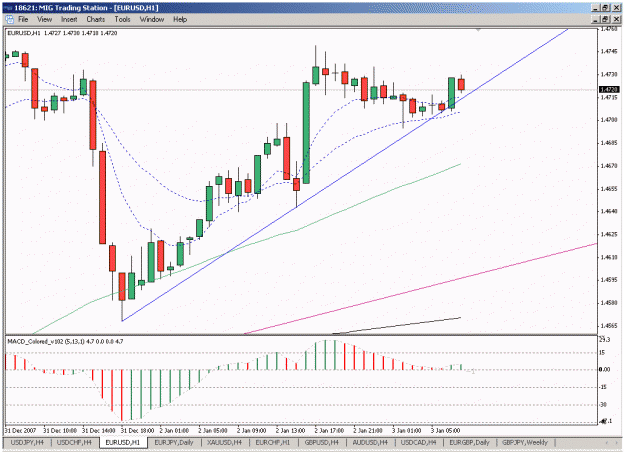Screen dimensions: 625x452
Task: Click the EURUSD,H1 price label in chart
Action: pos(62,33)
